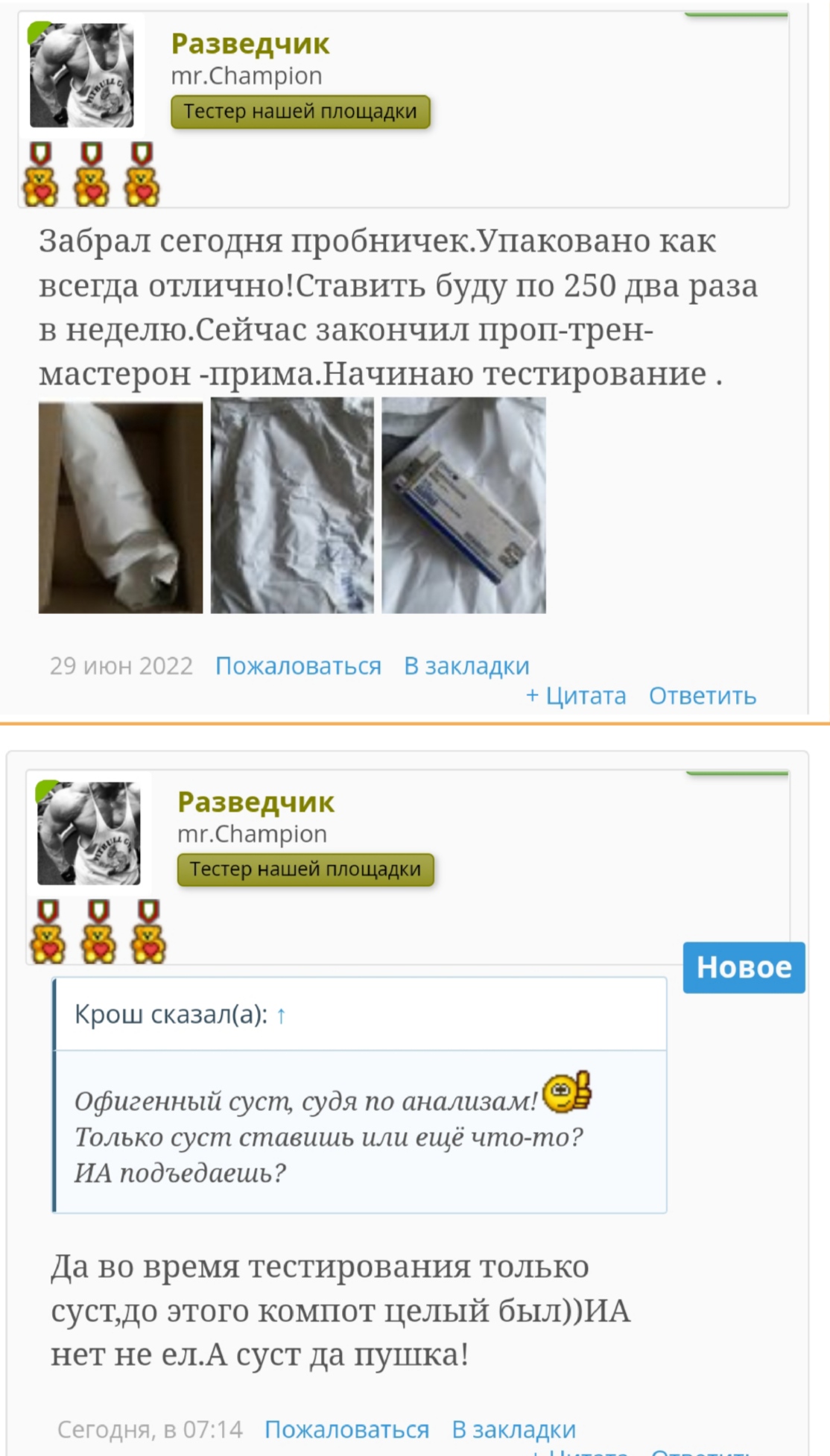Open mr.Champion avatar in second post
Viewport: 830px width, 1456px height.
[89, 833]
